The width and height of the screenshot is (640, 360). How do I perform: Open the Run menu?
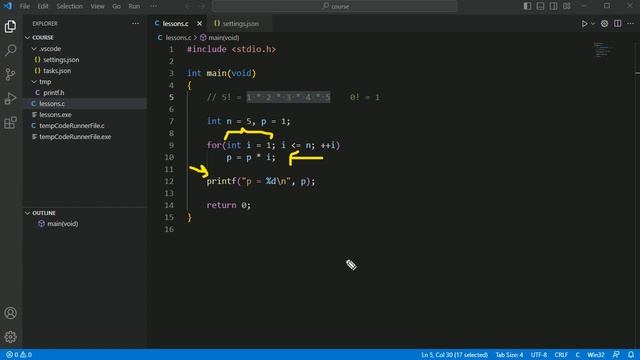134,6
